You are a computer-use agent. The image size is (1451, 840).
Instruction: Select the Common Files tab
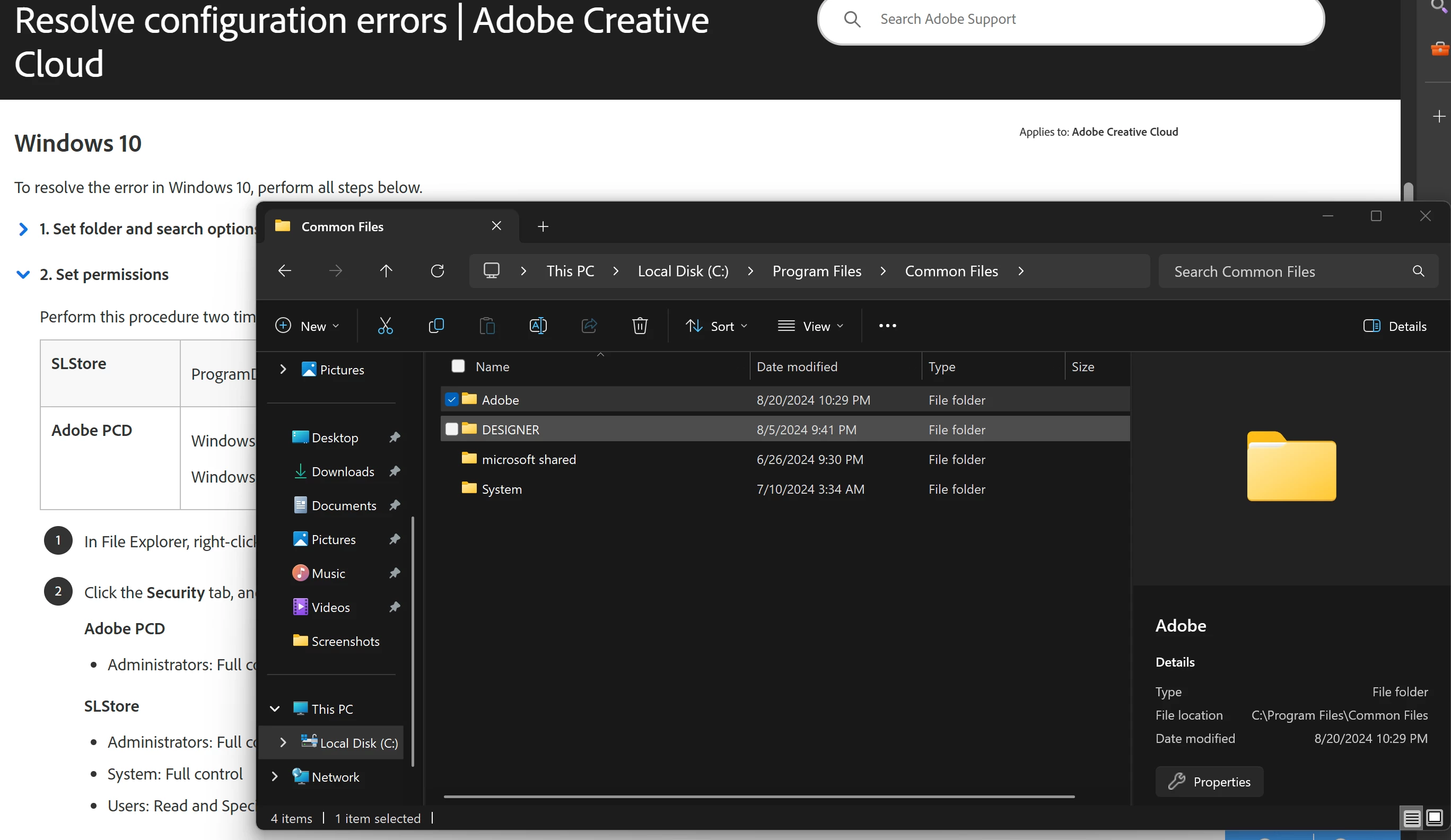342,227
